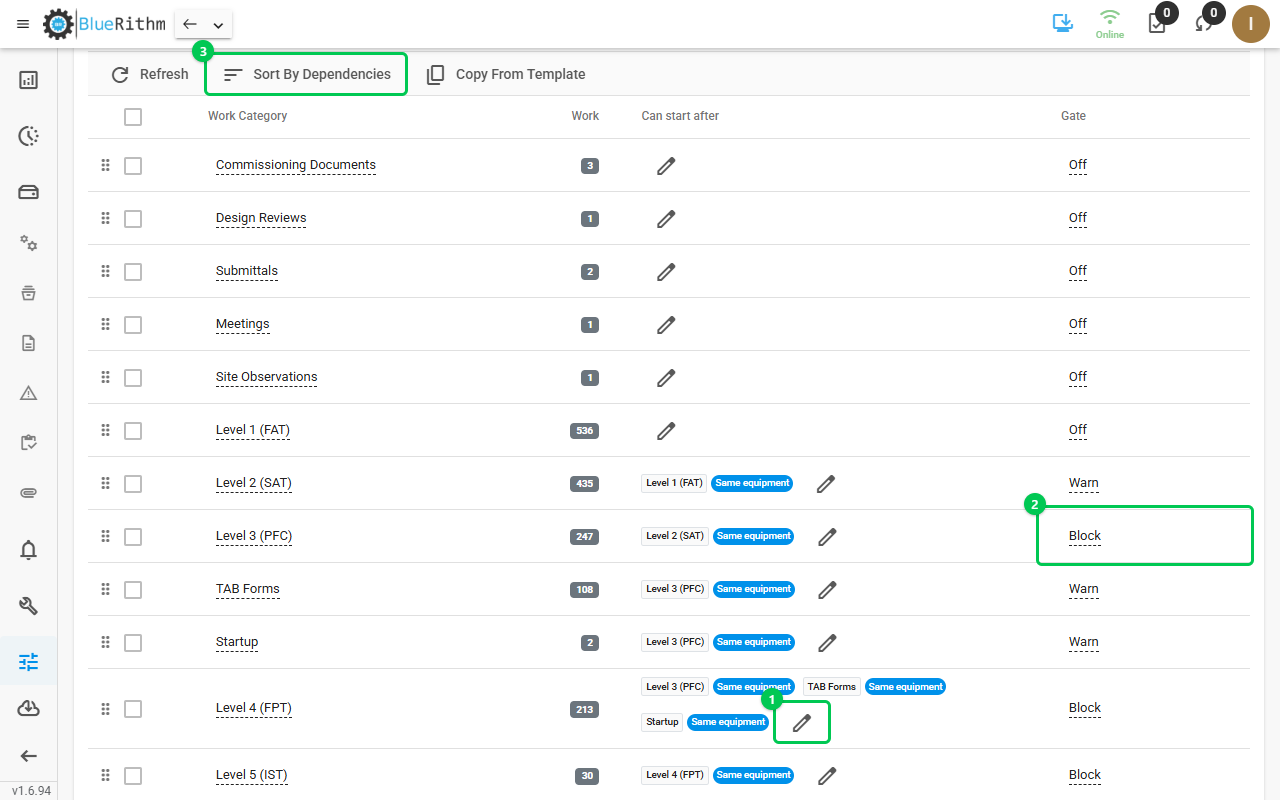Click the BlueRithm gear logo

(x=59, y=24)
